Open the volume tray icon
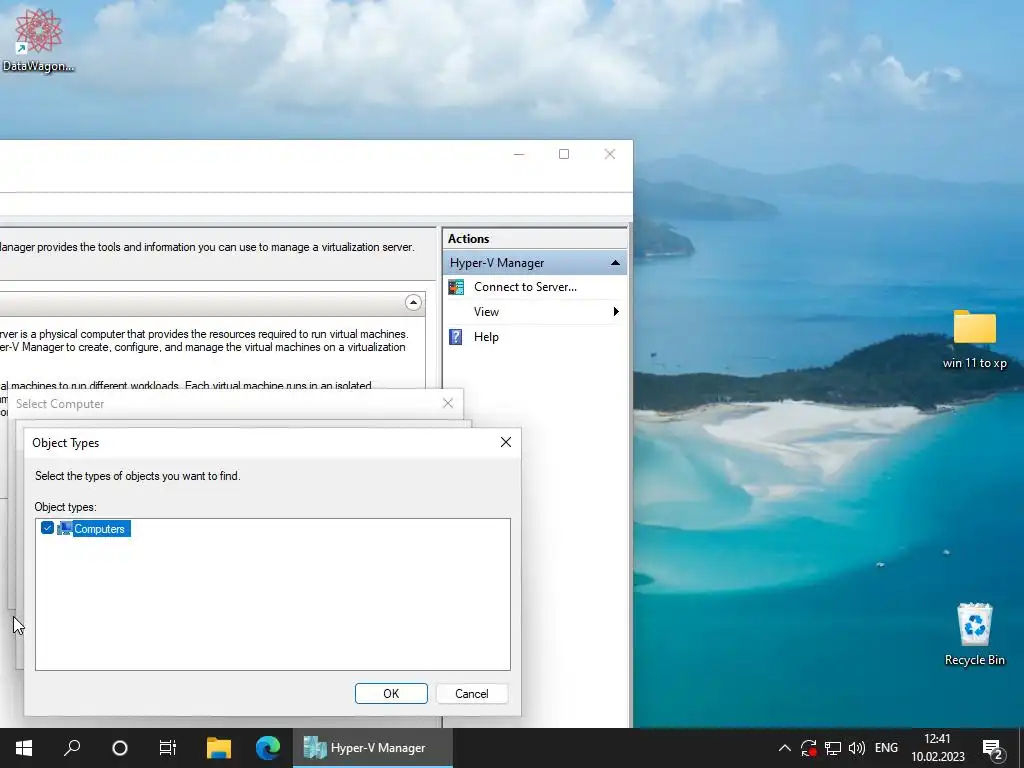 [x=856, y=748]
